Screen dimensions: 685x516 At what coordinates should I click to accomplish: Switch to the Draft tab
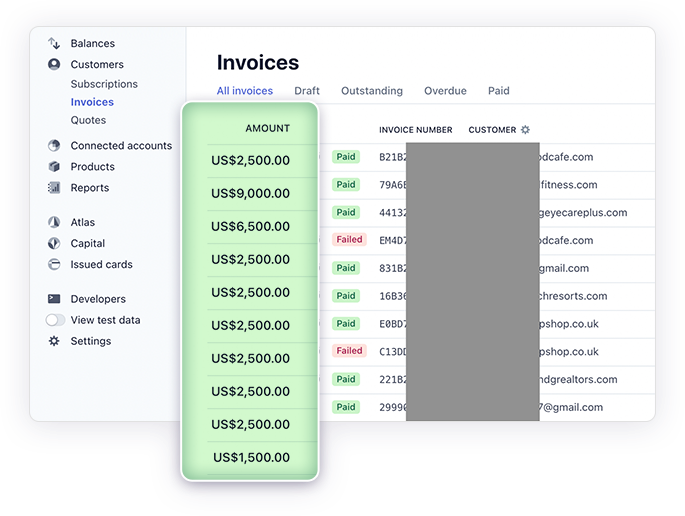(x=307, y=91)
